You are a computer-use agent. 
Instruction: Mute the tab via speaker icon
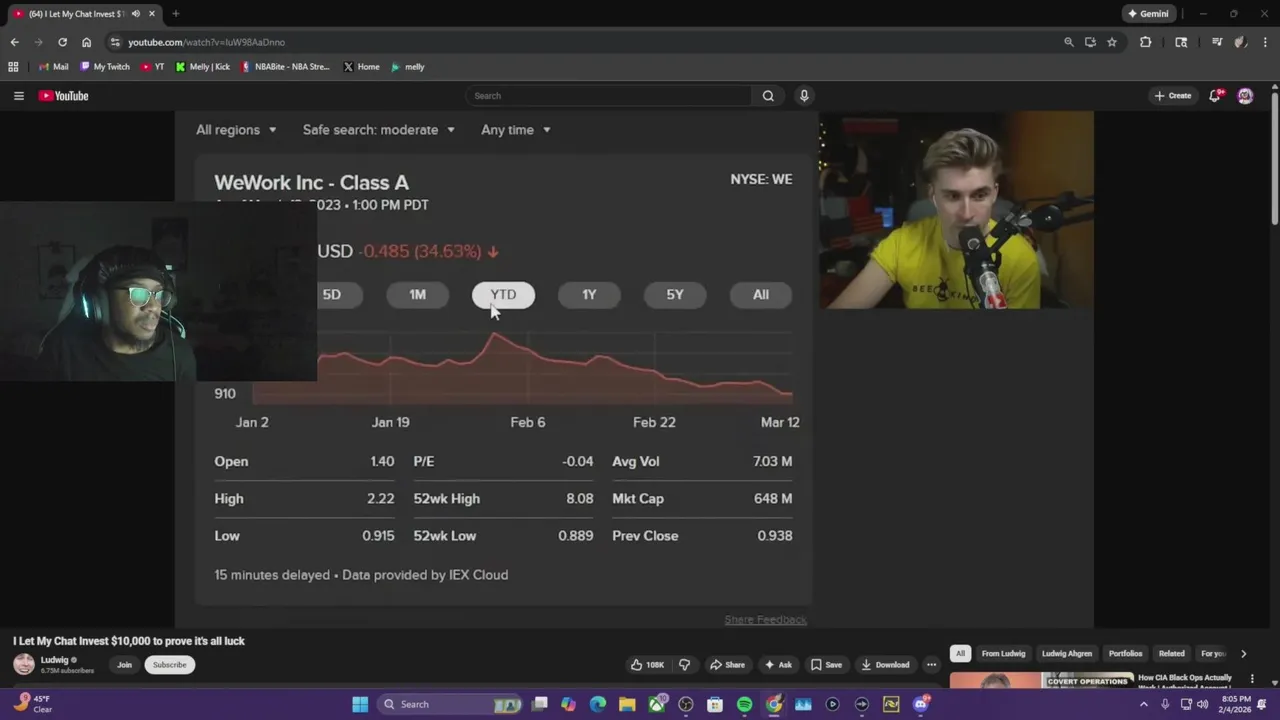pos(135,14)
